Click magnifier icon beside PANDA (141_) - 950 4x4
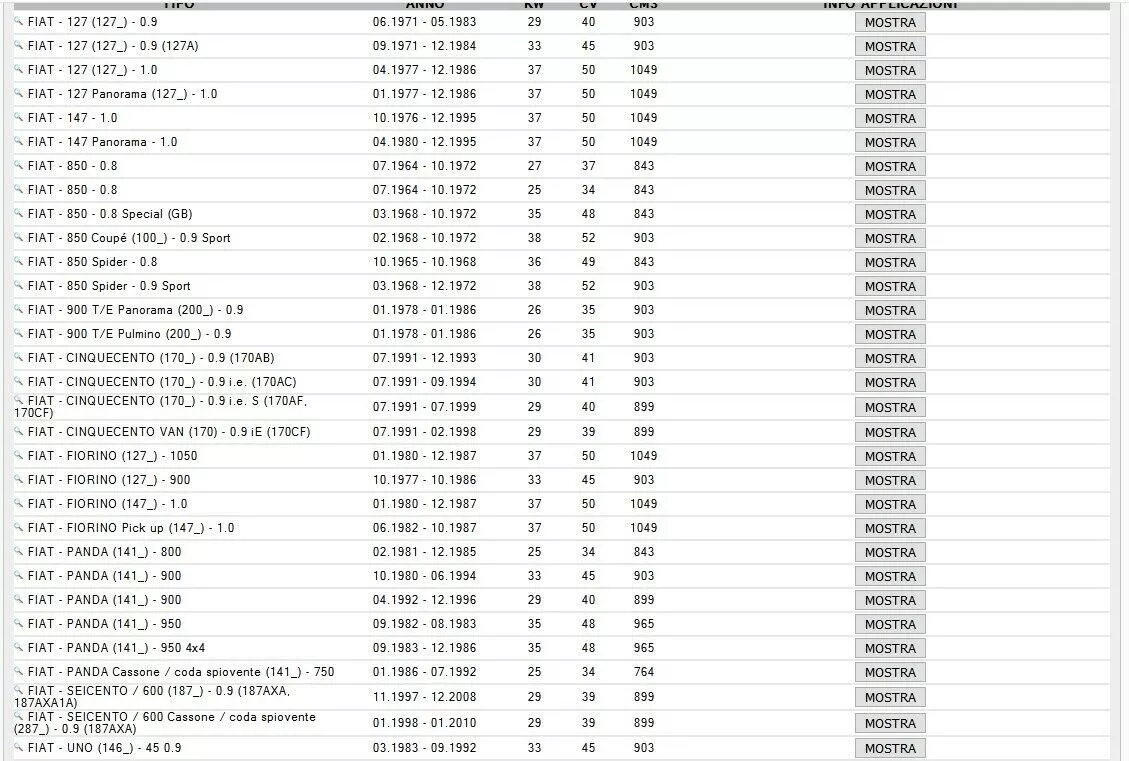 [x=19, y=647]
